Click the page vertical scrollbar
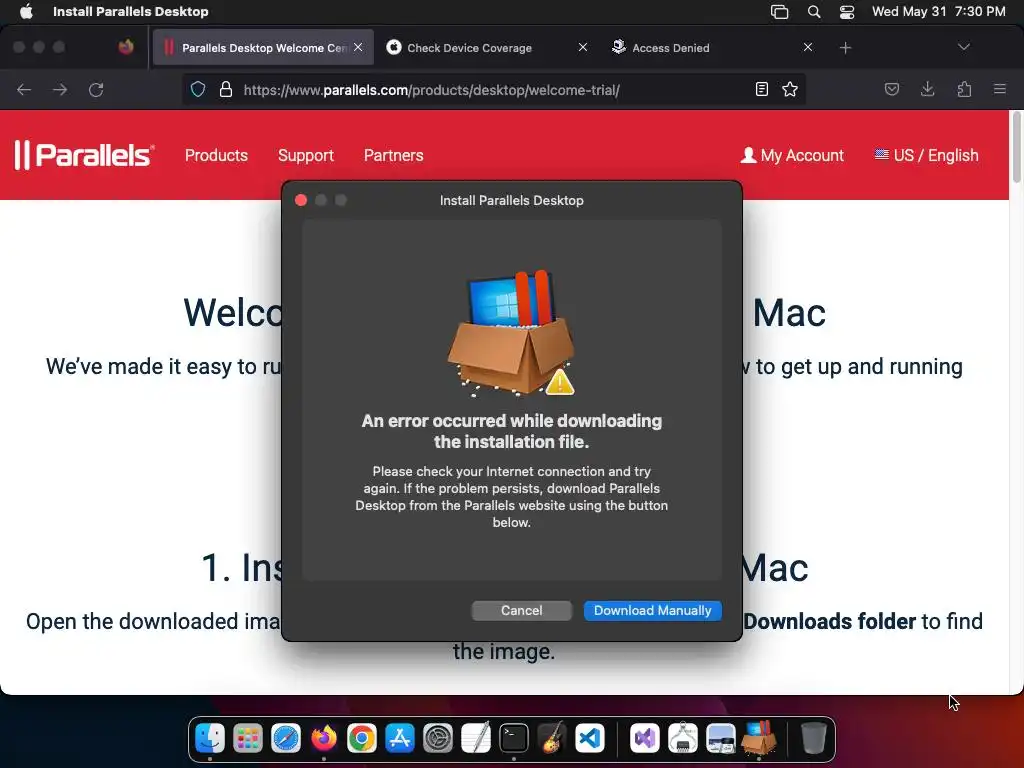 click(1016, 148)
